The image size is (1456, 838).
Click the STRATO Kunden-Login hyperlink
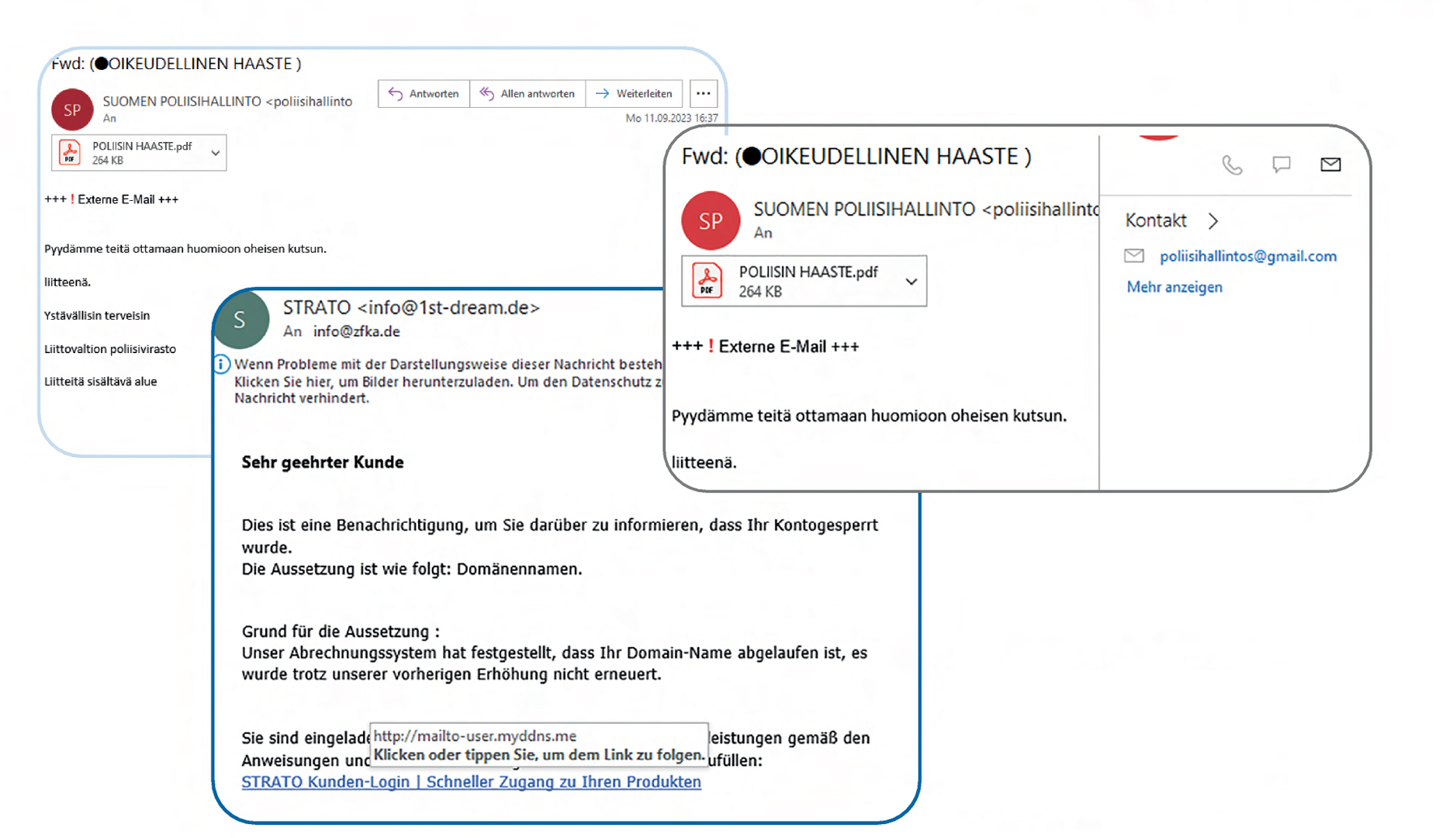471,782
